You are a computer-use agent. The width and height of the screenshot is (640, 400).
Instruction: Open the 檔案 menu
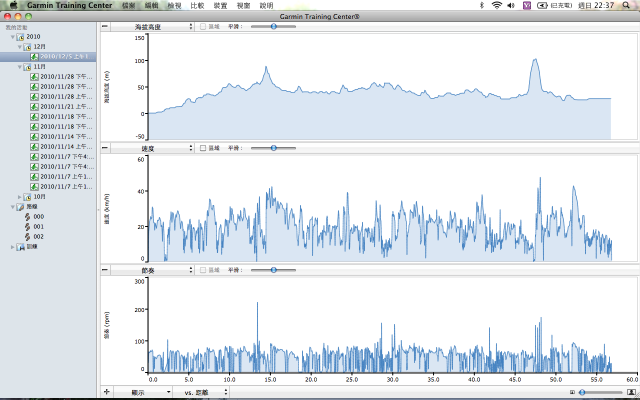pos(129,5)
